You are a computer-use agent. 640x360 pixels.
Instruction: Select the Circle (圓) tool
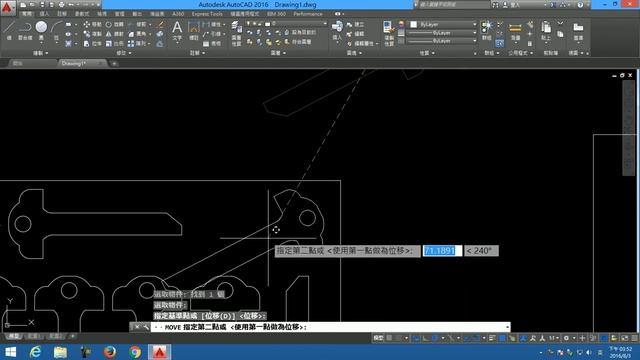(x=41, y=30)
